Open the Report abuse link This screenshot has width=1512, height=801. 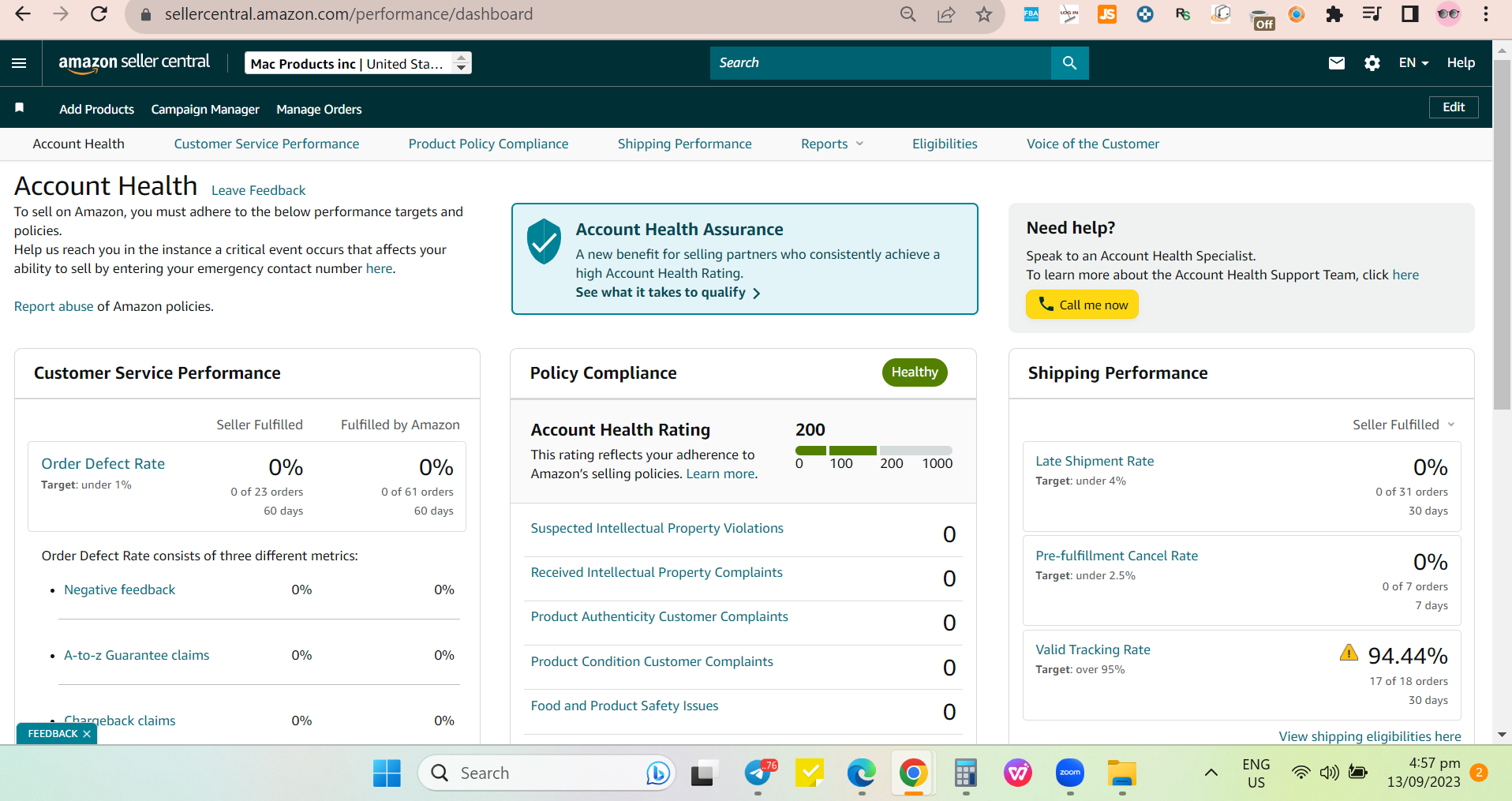(x=54, y=306)
